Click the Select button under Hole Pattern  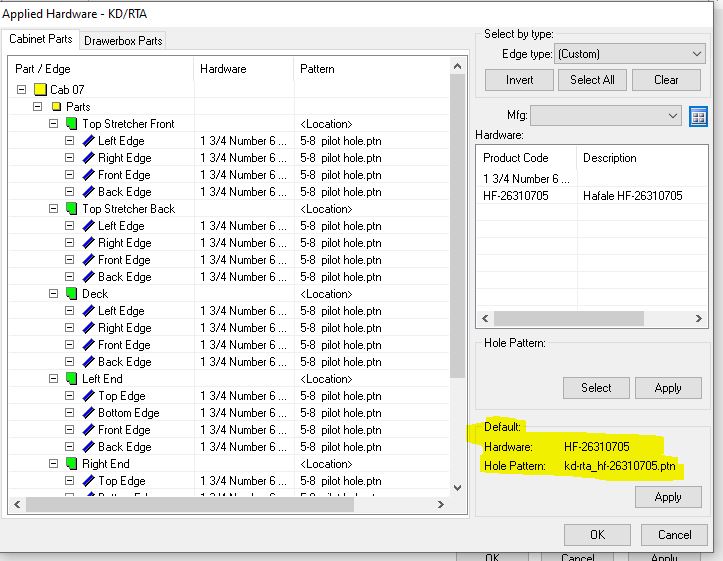click(596, 388)
